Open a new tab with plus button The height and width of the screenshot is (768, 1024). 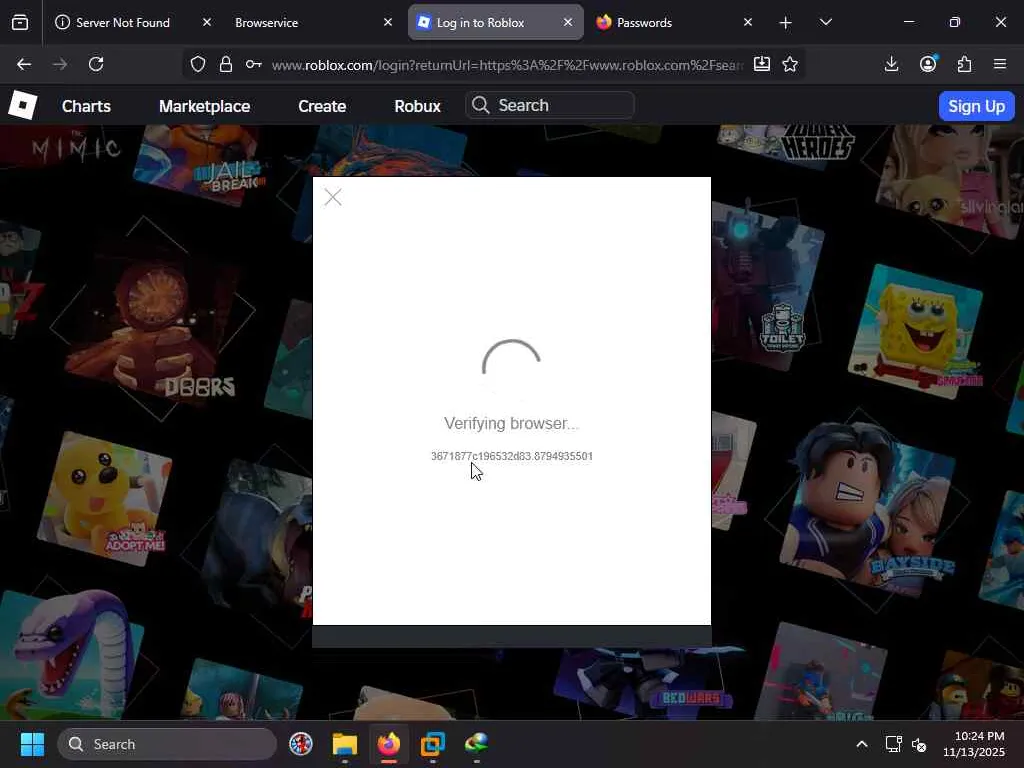pyautogui.click(x=786, y=23)
